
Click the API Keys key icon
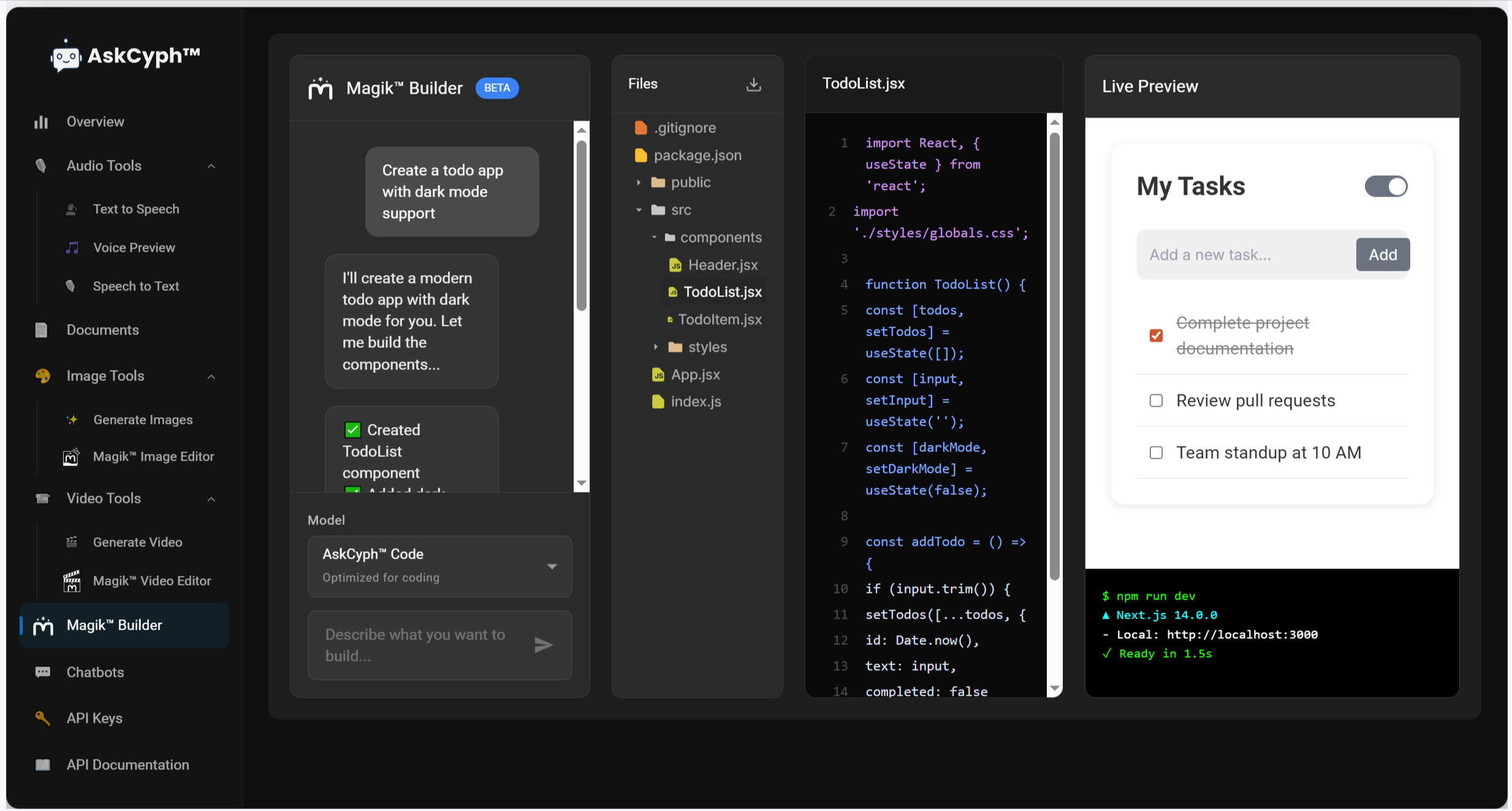point(42,718)
